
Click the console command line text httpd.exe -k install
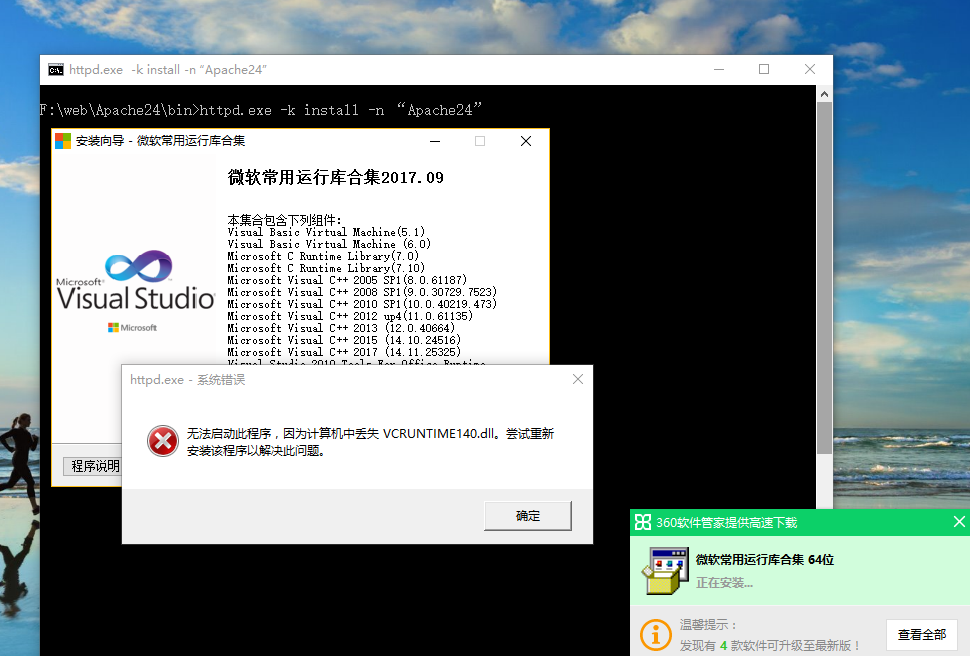point(260,110)
